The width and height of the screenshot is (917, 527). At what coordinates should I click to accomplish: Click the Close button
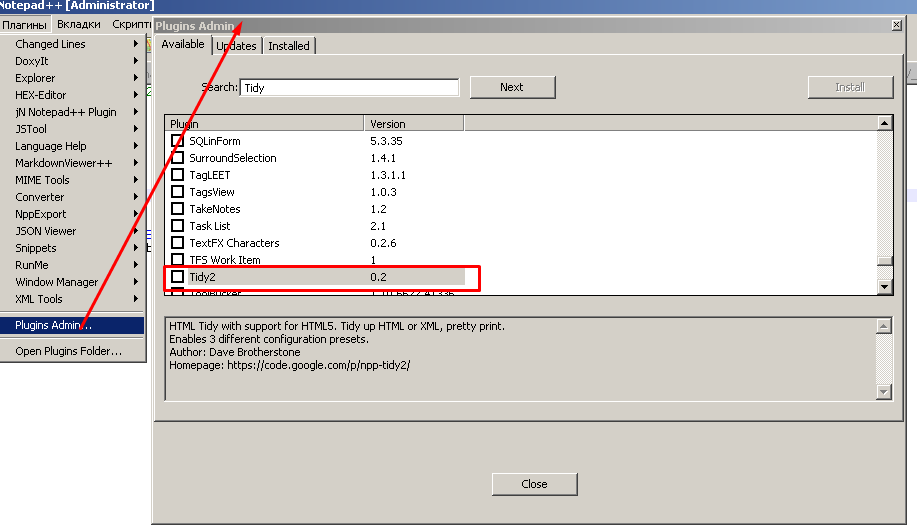coord(535,484)
